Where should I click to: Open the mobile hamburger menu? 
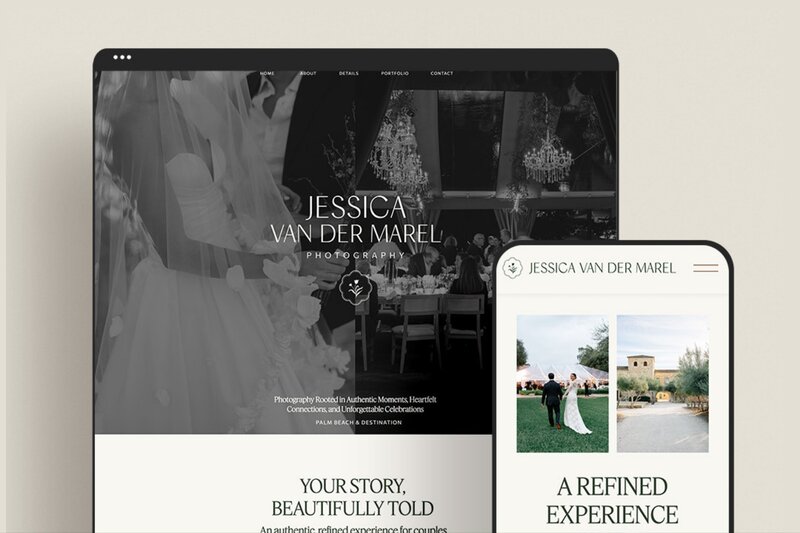pos(706,268)
